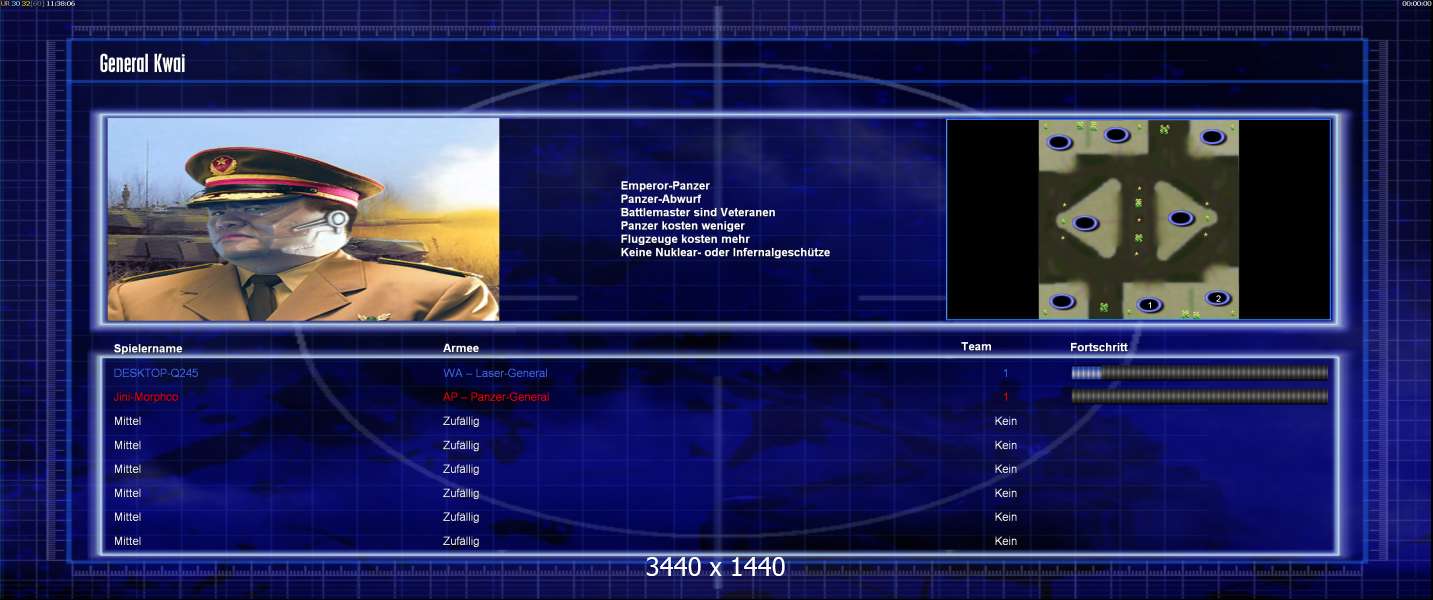Click the Emperor-Panzer line
The image size is (1433, 600).
tap(665, 186)
